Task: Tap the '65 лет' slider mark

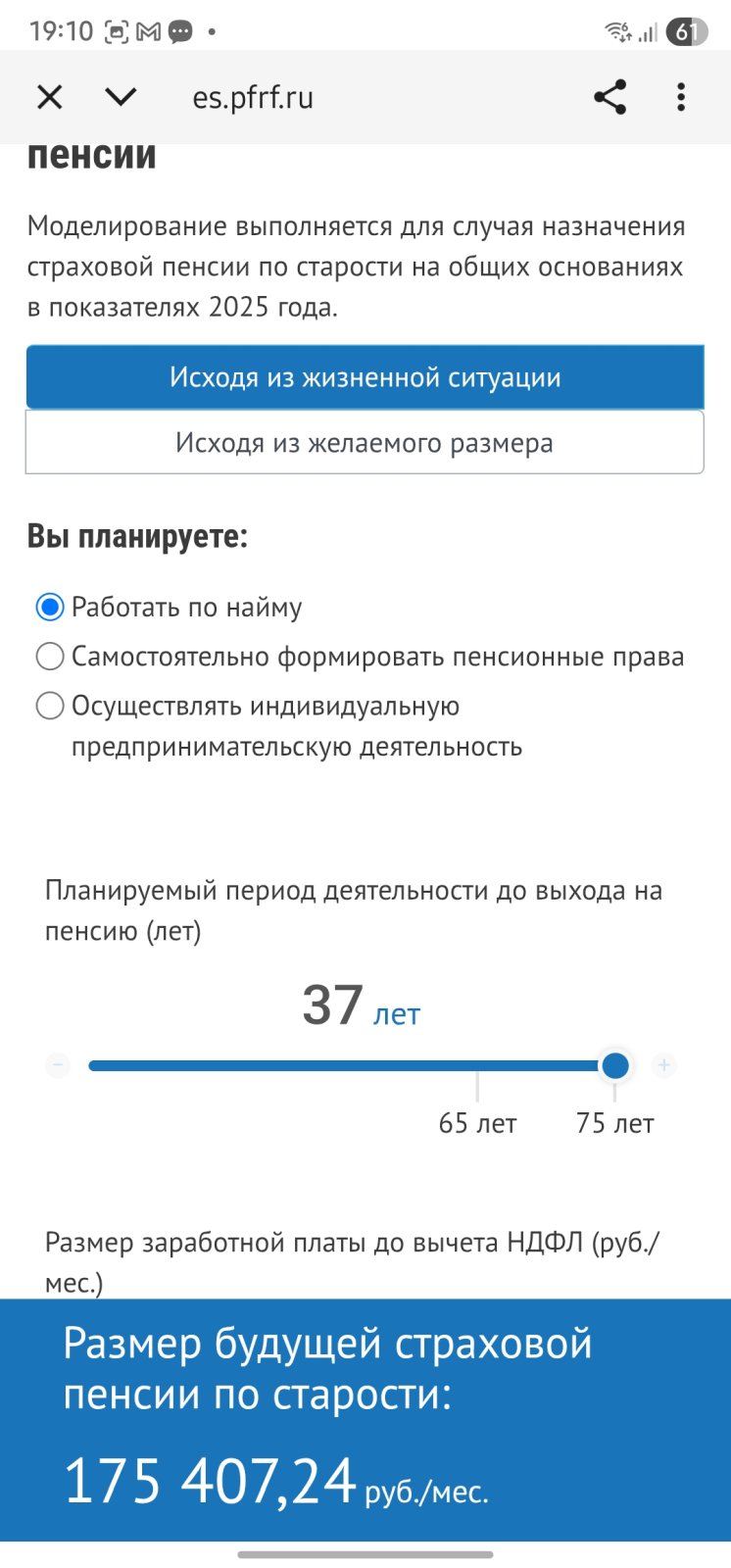Action: 477,1123
